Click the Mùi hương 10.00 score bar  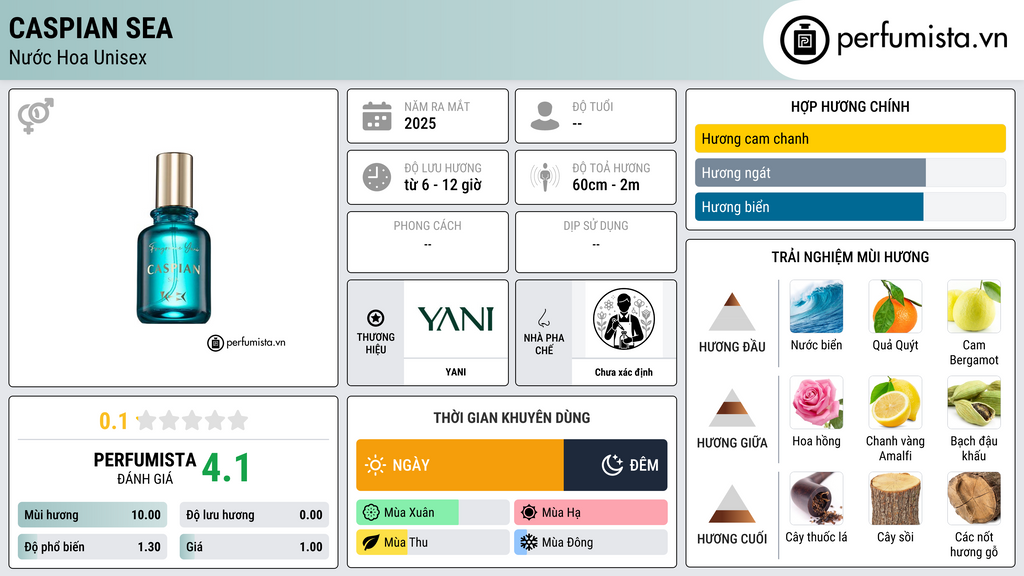[92, 515]
